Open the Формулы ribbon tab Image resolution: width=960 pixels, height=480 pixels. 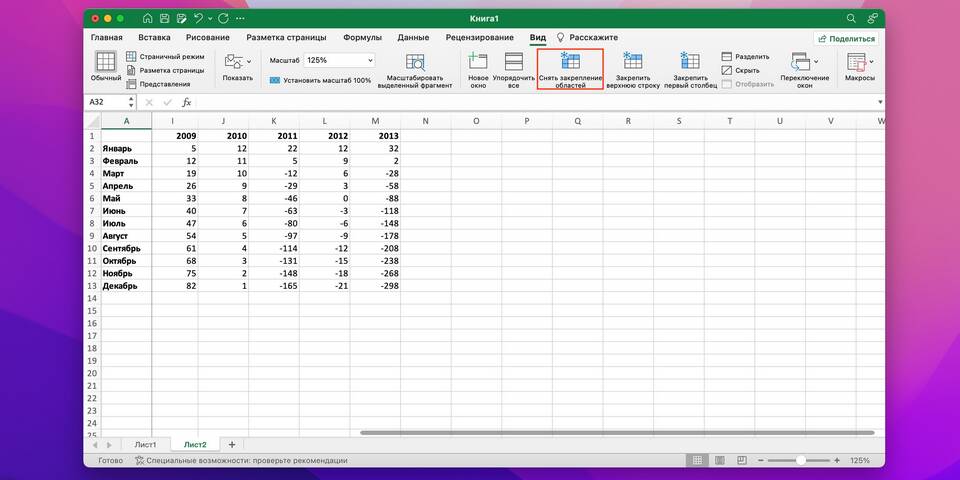pyautogui.click(x=362, y=38)
